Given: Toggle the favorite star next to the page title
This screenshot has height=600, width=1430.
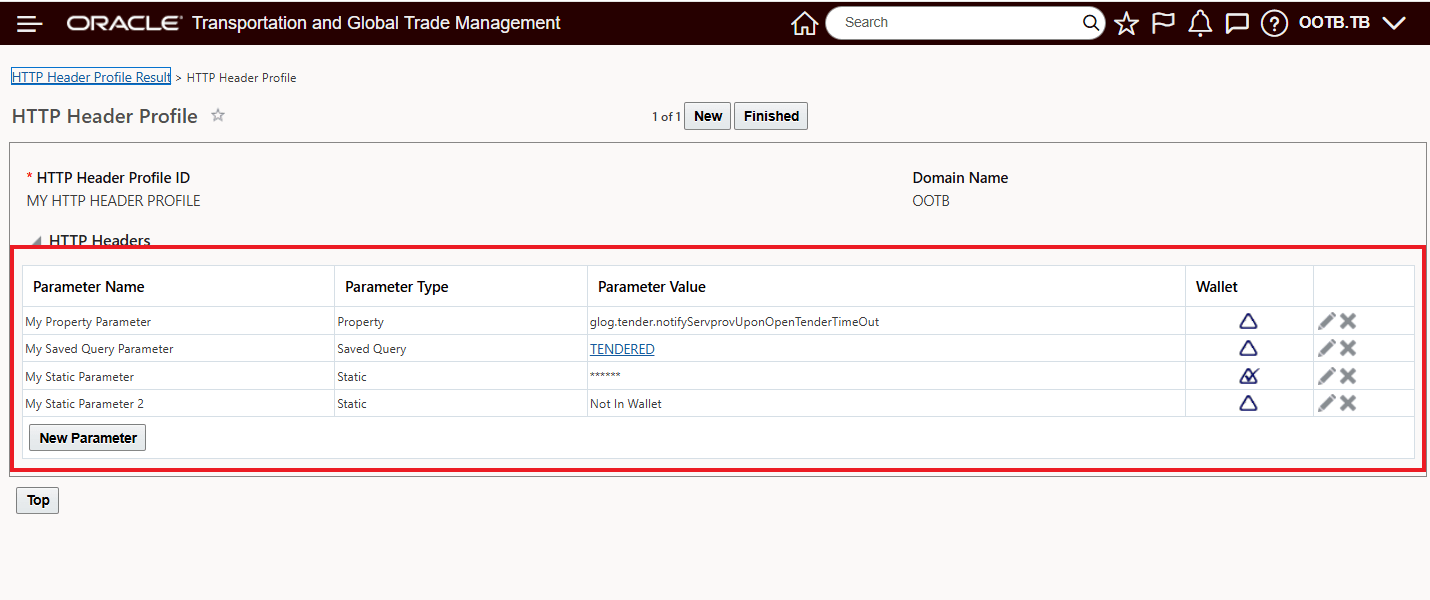Looking at the screenshot, I should pyautogui.click(x=217, y=115).
